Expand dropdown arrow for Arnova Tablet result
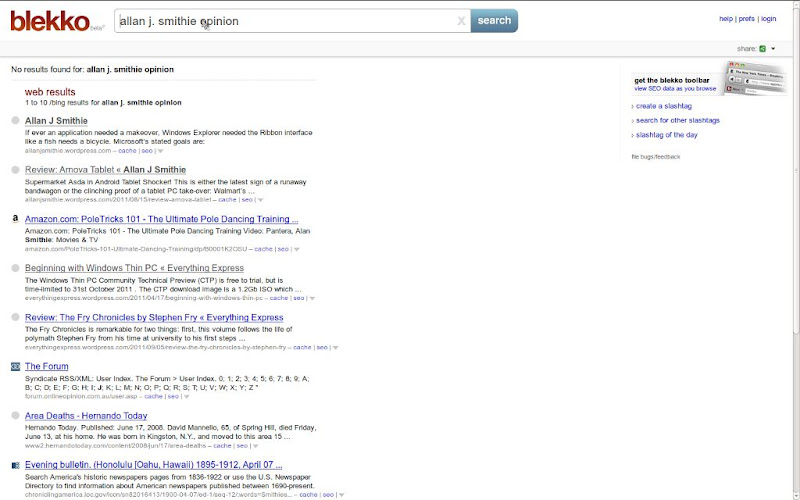800x500 pixels. [x=260, y=200]
